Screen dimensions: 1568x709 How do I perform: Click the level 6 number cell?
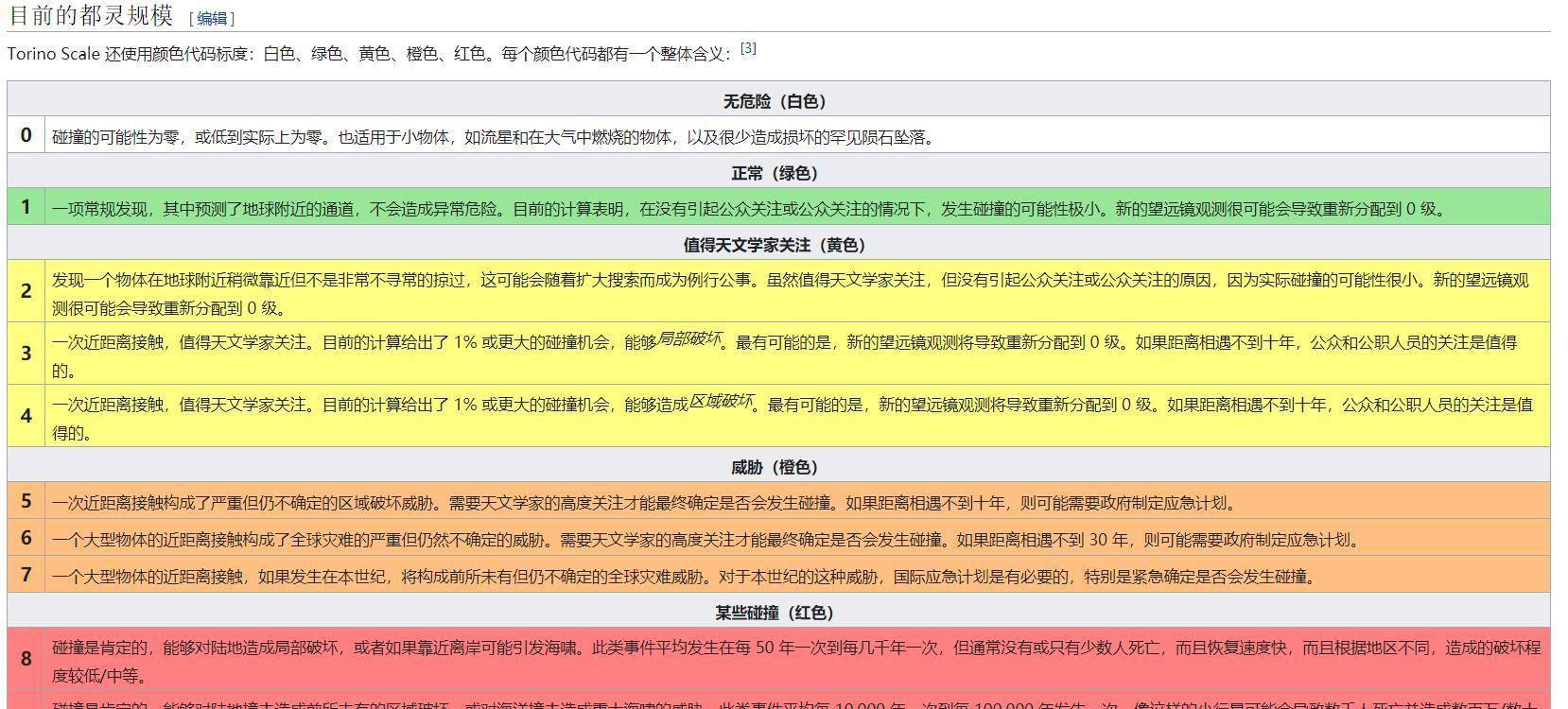(x=26, y=538)
